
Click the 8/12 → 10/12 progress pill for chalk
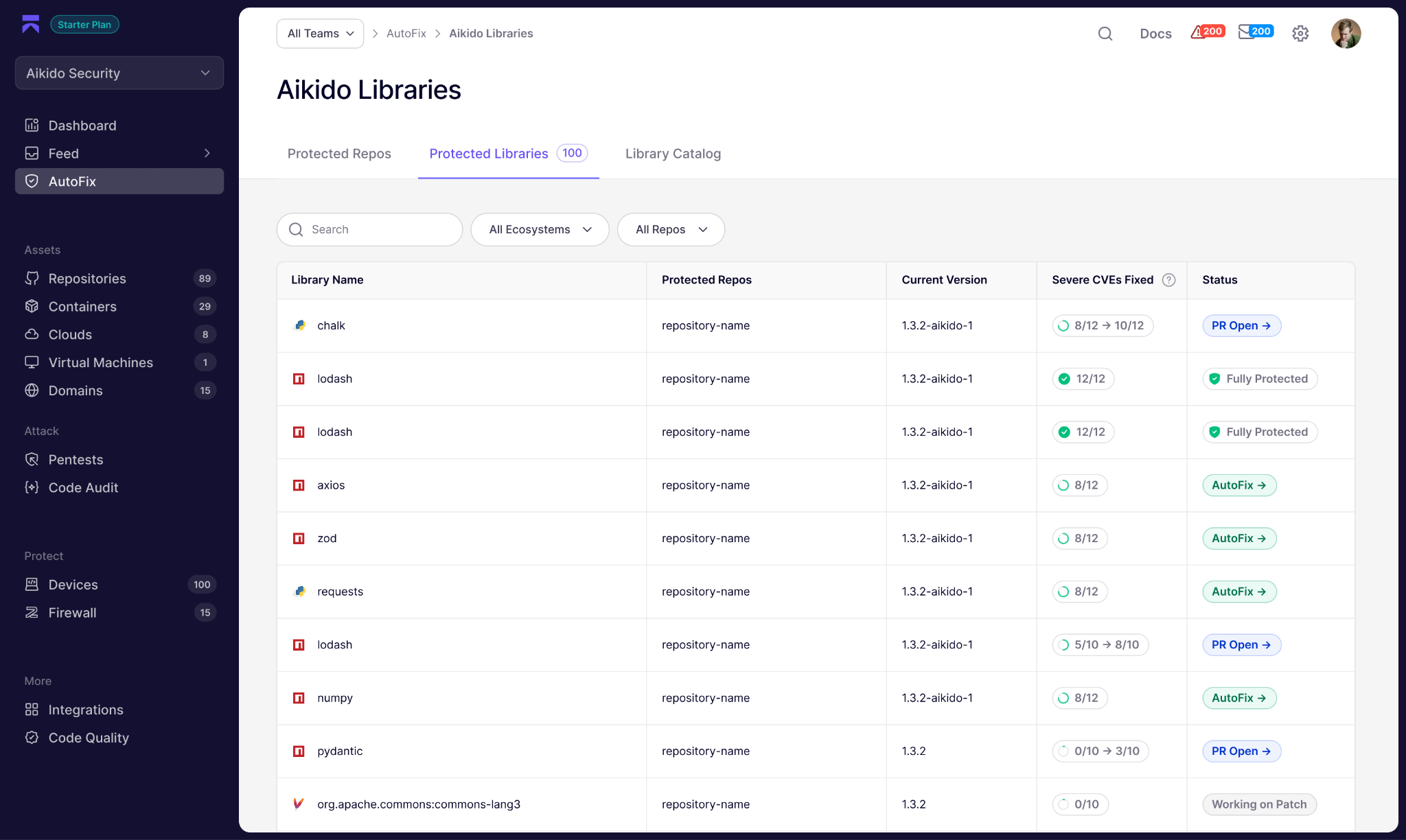click(1102, 325)
